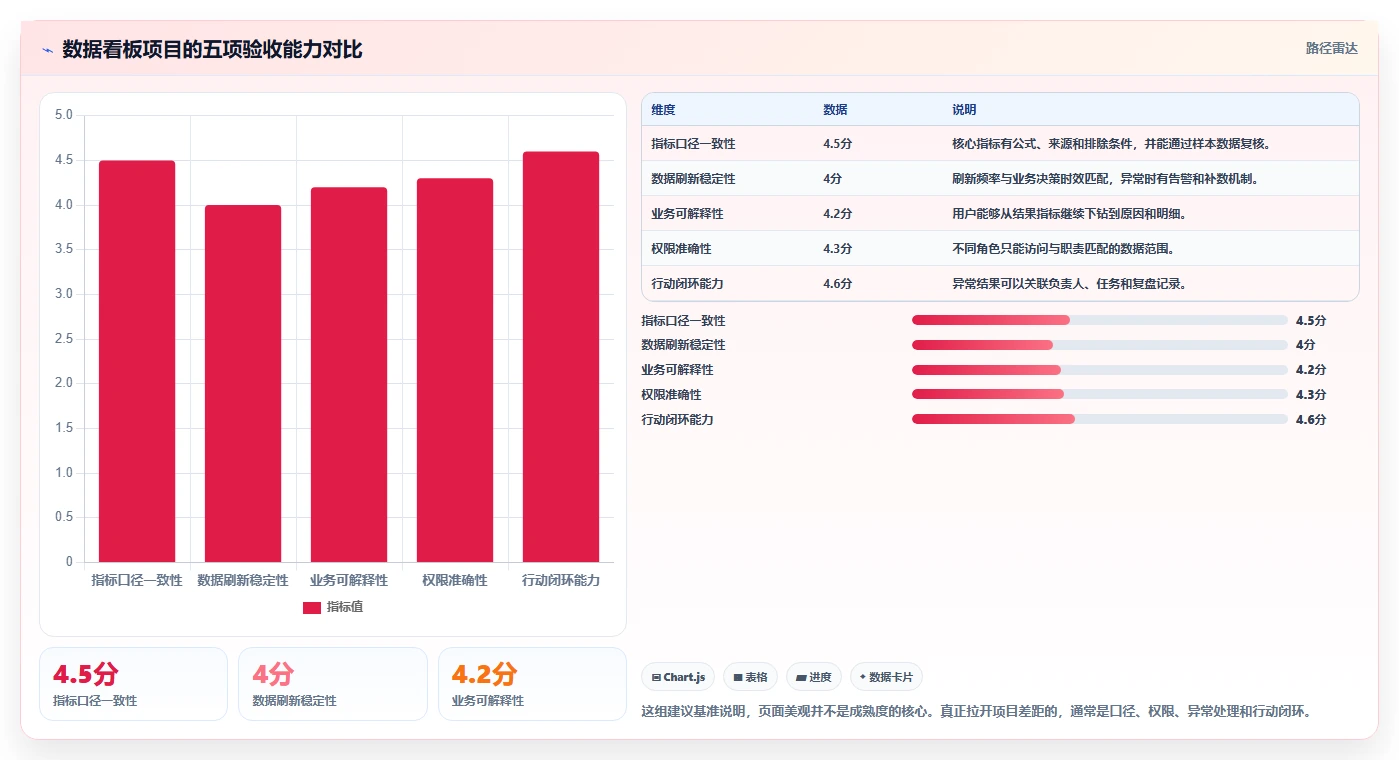Click the 2.5 y-axis label
The width and height of the screenshot is (1399, 760).
coord(64,339)
